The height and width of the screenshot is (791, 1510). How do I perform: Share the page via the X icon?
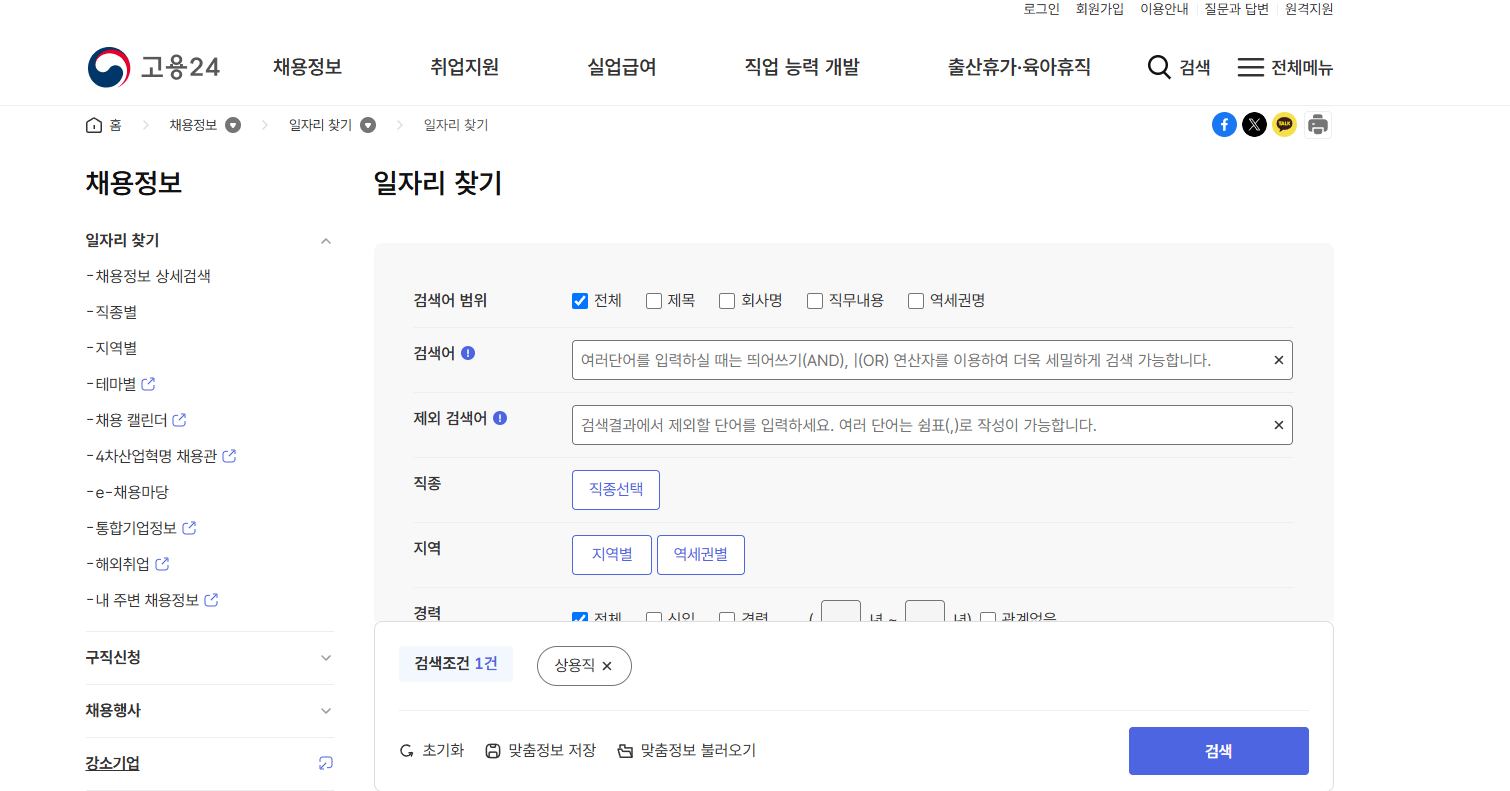coord(1254,124)
